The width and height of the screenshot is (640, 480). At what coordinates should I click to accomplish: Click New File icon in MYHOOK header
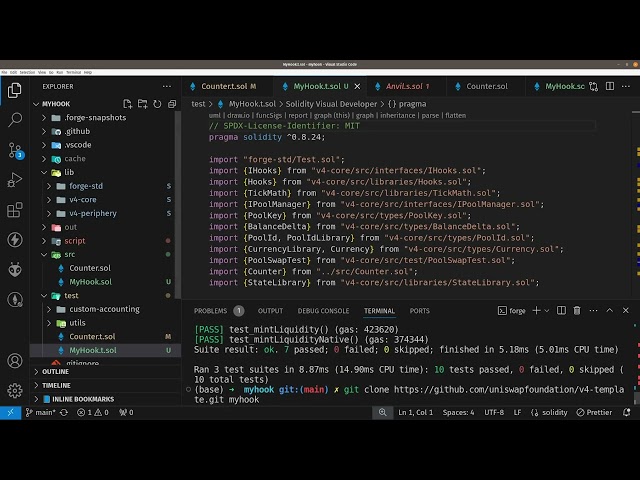[127, 104]
